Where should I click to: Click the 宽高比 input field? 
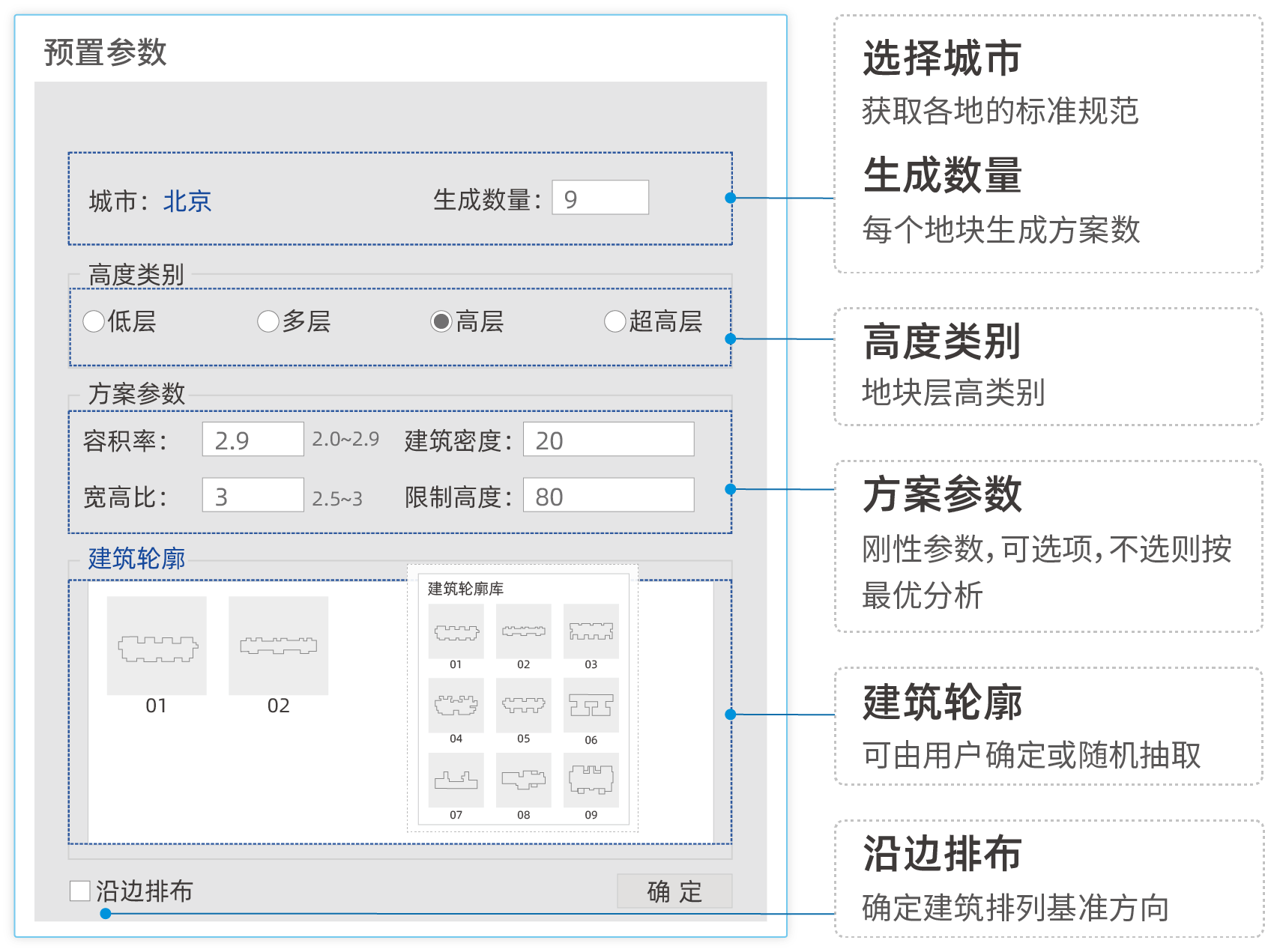[253, 496]
